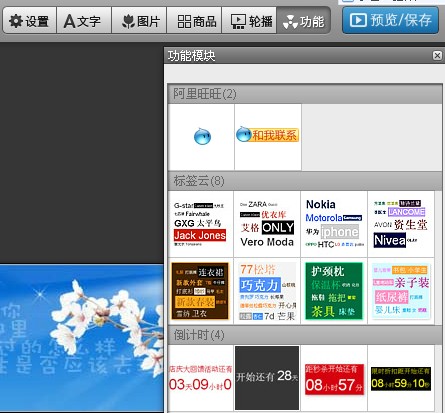
Task: Choose the green 护颈枕 tag cloud
Action: (x=334, y=291)
